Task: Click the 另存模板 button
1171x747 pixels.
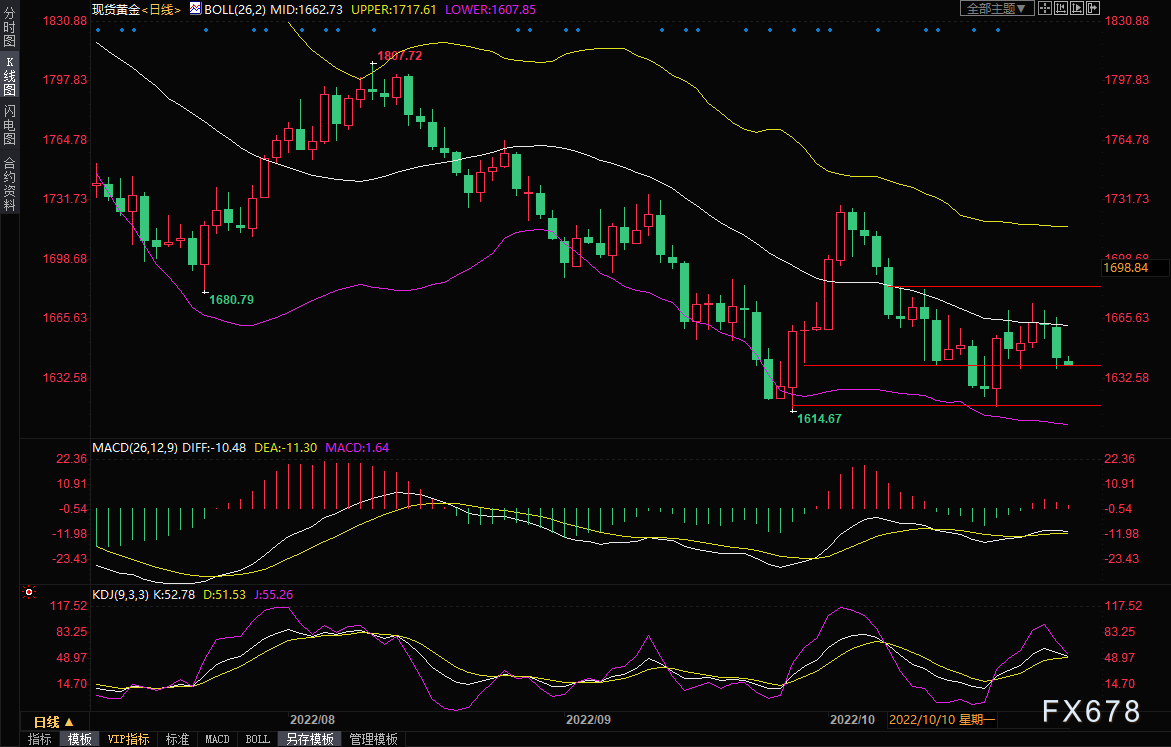Action: coord(310,739)
